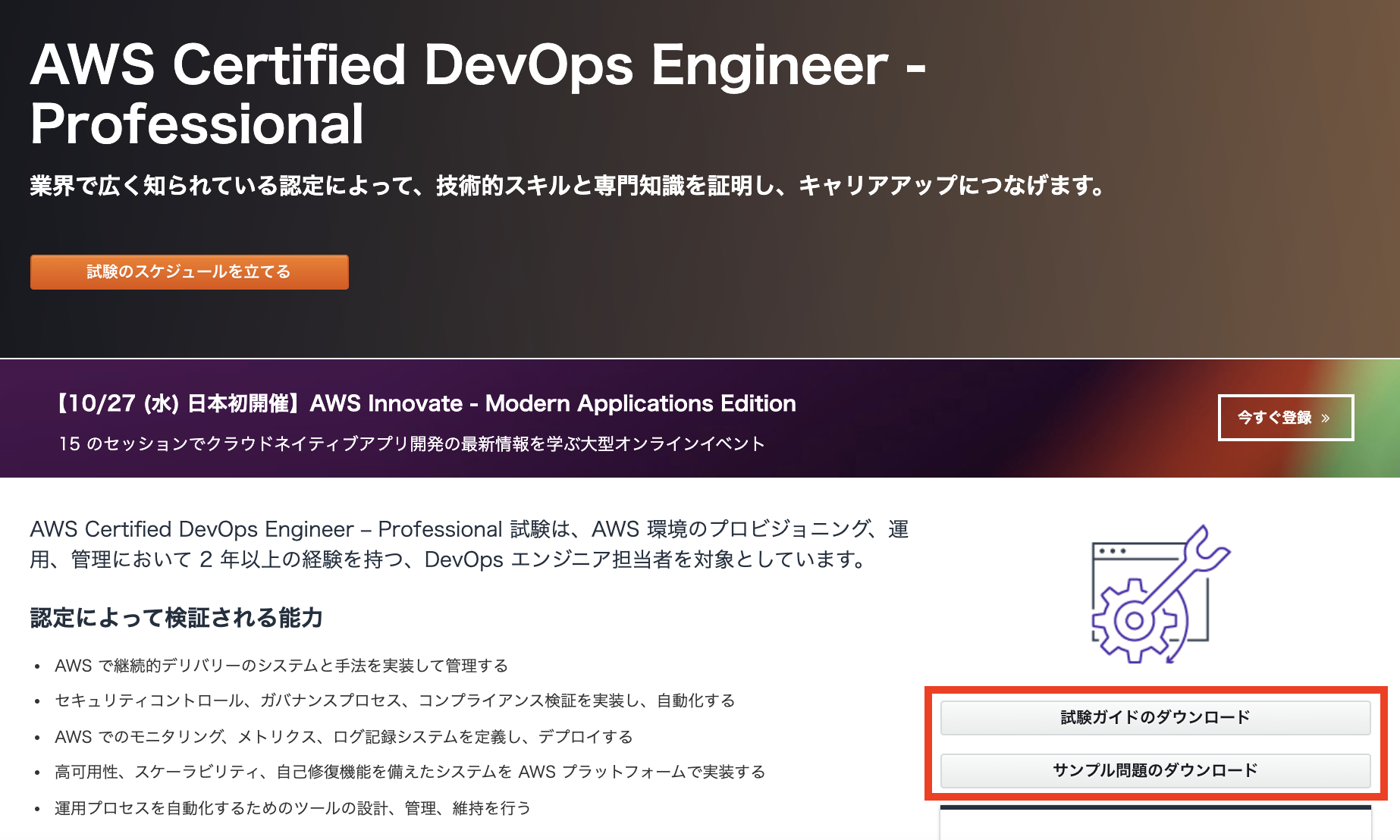
Task: Click the bullet about モニタリング、メトリクス
Action: (344, 737)
